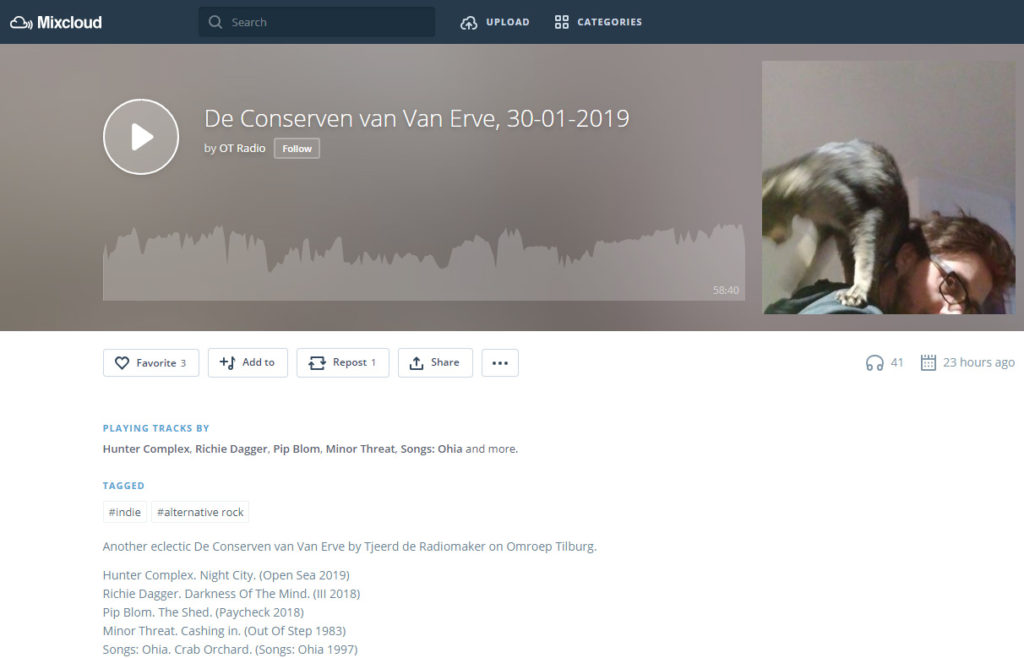Open OT Radio profile link

[x=242, y=148]
